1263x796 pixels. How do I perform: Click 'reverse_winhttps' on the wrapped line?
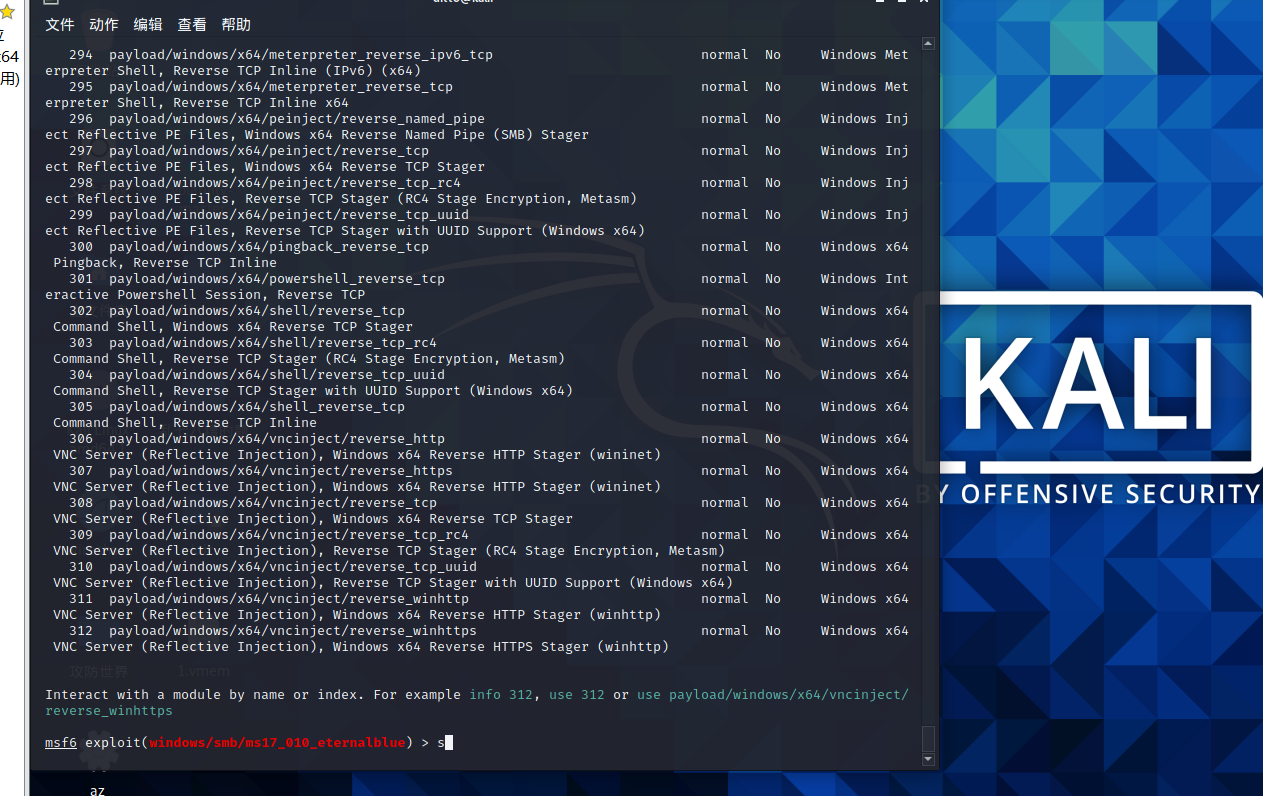pos(109,711)
